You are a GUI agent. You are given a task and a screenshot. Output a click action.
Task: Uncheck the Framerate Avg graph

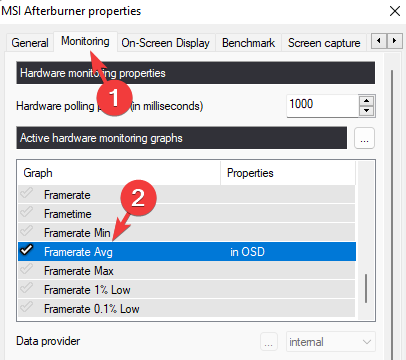pos(27,250)
